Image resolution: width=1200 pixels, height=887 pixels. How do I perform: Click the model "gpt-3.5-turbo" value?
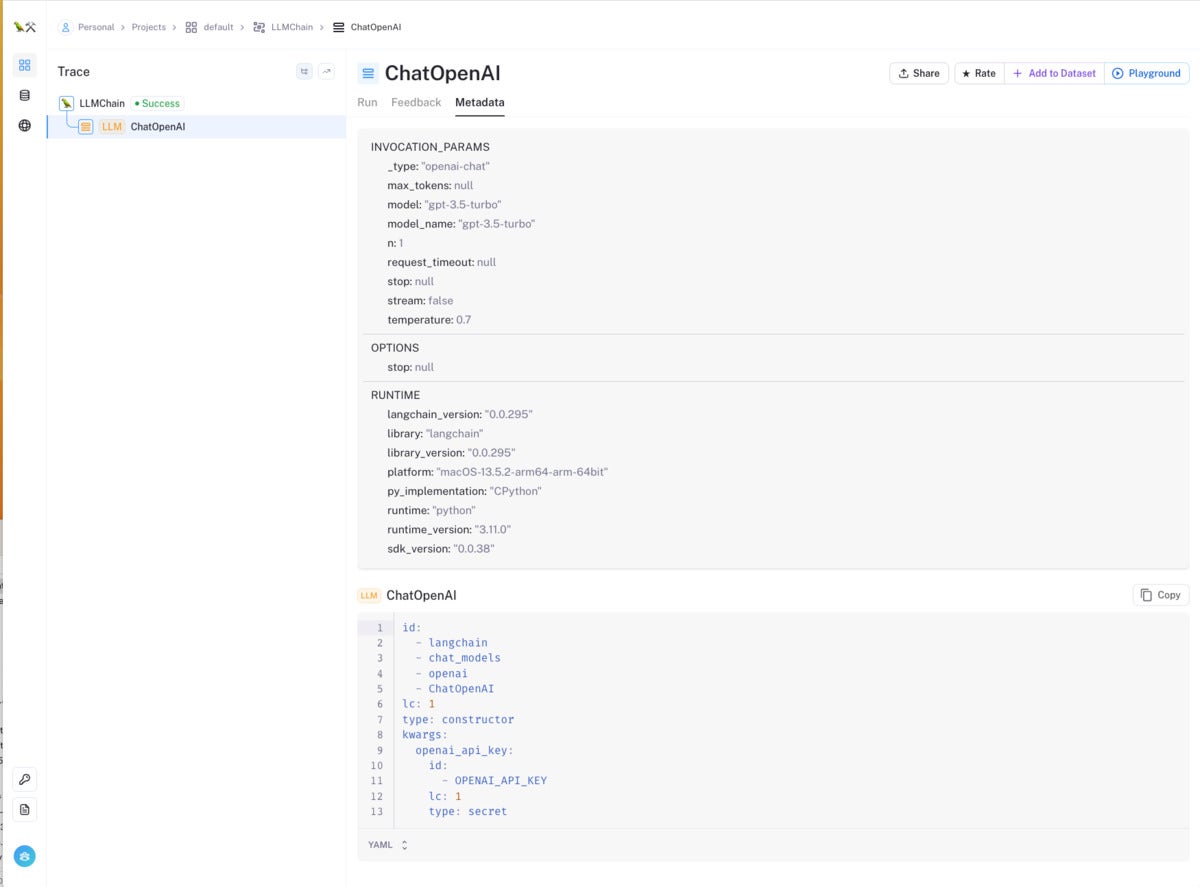(x=463, y=205)
